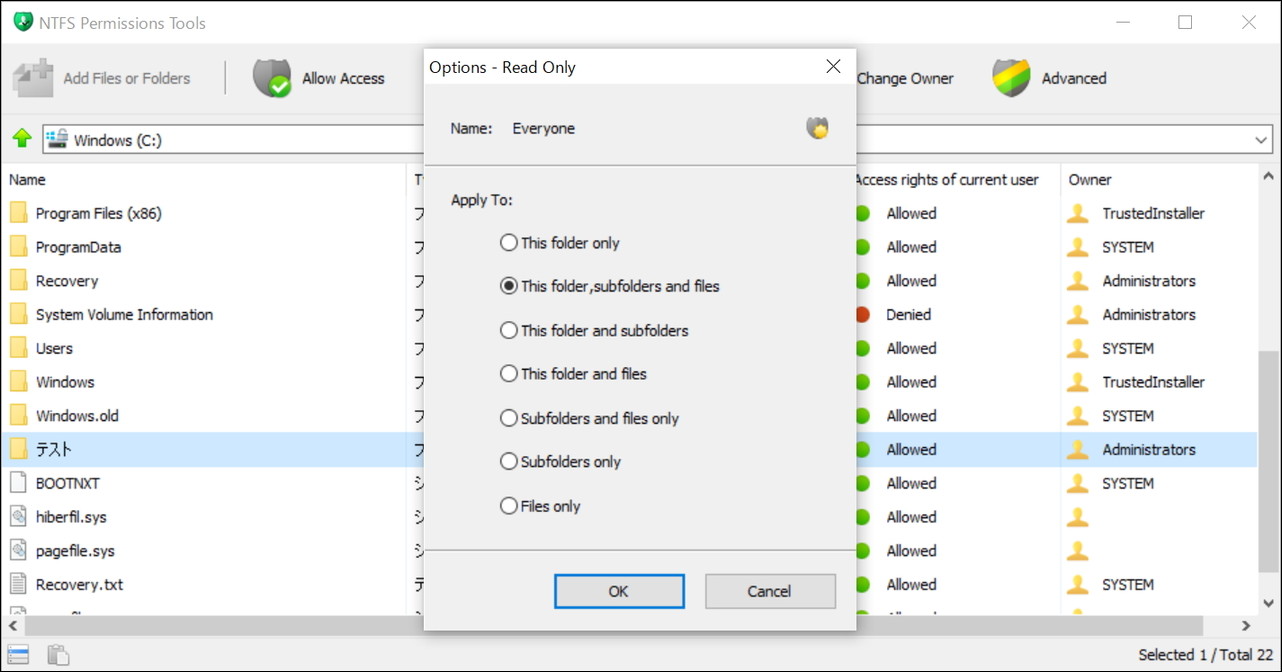Click the paste clipboard icon in status bar
Viewport: 1282px width, 672px height.
pos(59,655)
